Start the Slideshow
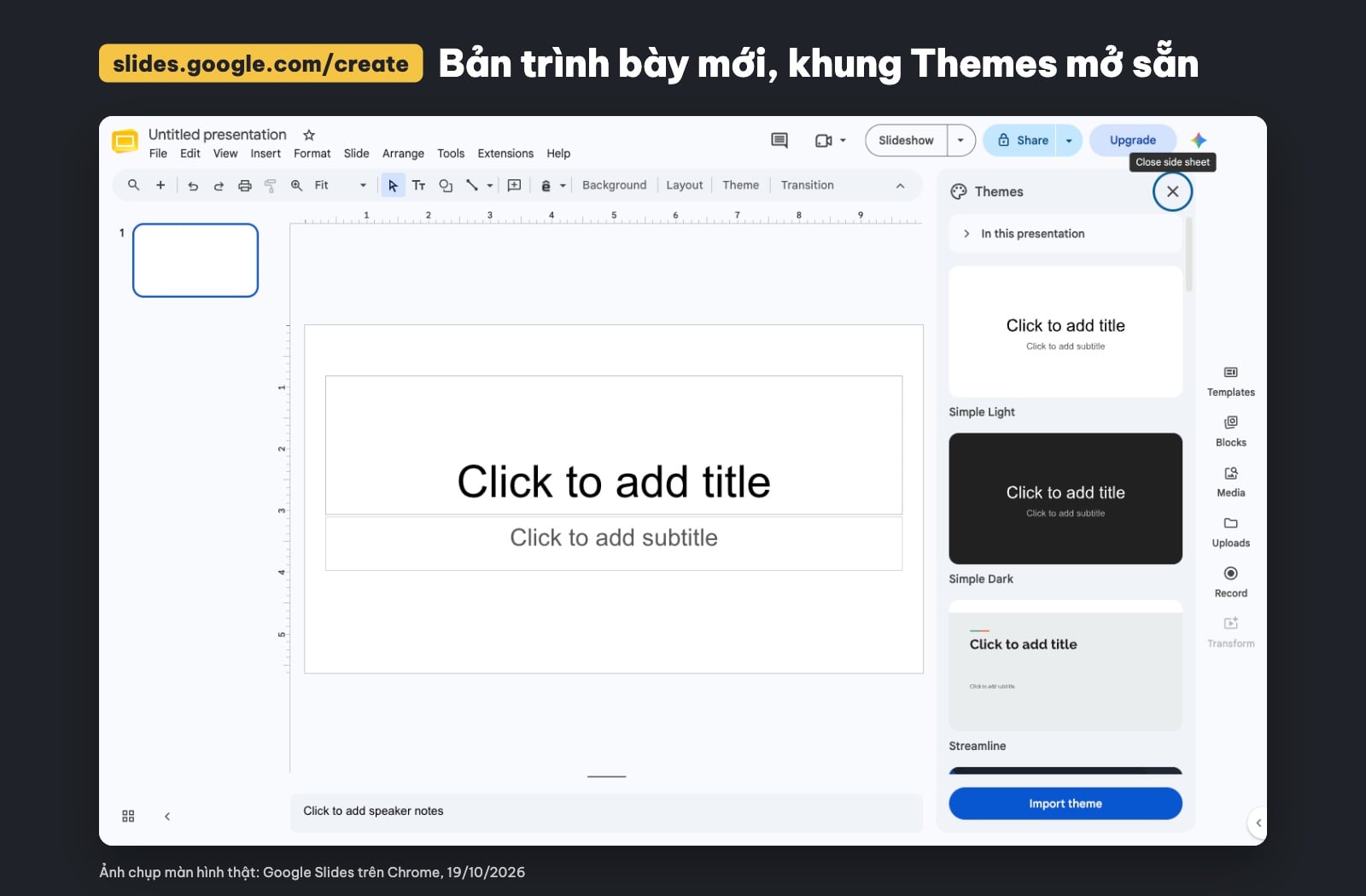The height and width of the screenshot is (896, 1366). pyautogui.click(x=906, y=141)
